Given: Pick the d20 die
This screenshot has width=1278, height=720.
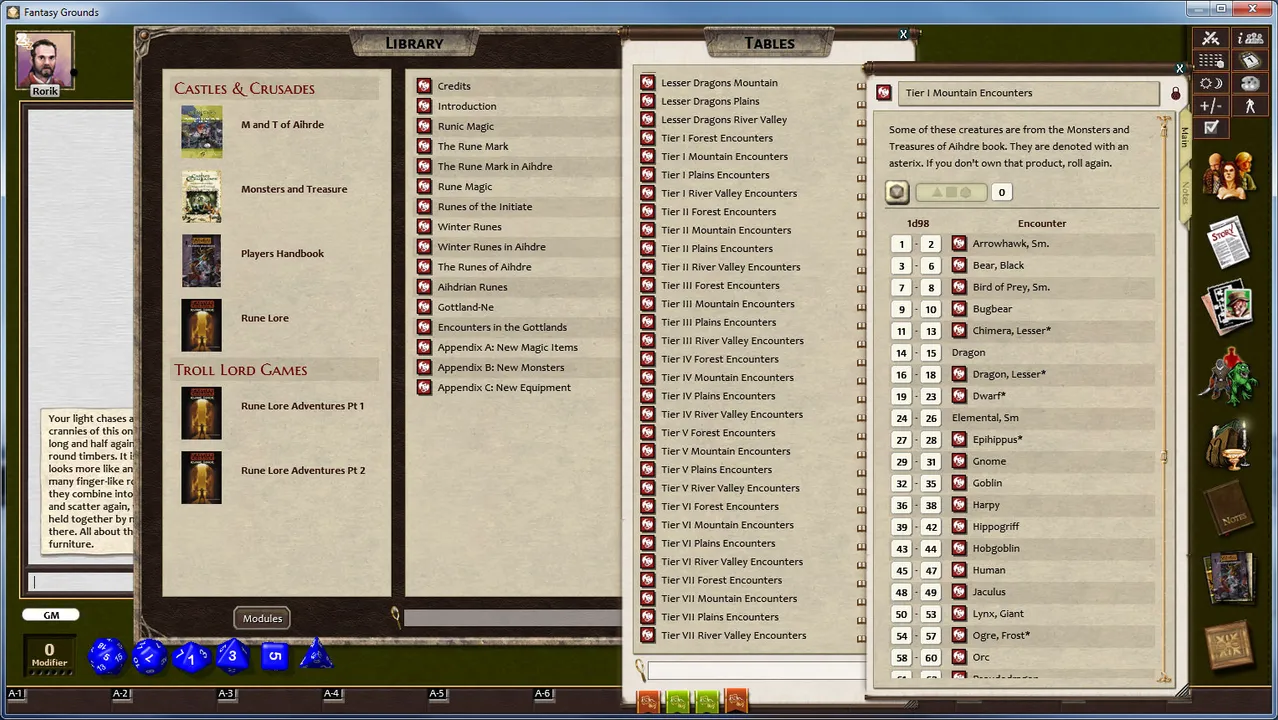Looking at the screenshot, I should pyautogui.click(x=106, y=657).
